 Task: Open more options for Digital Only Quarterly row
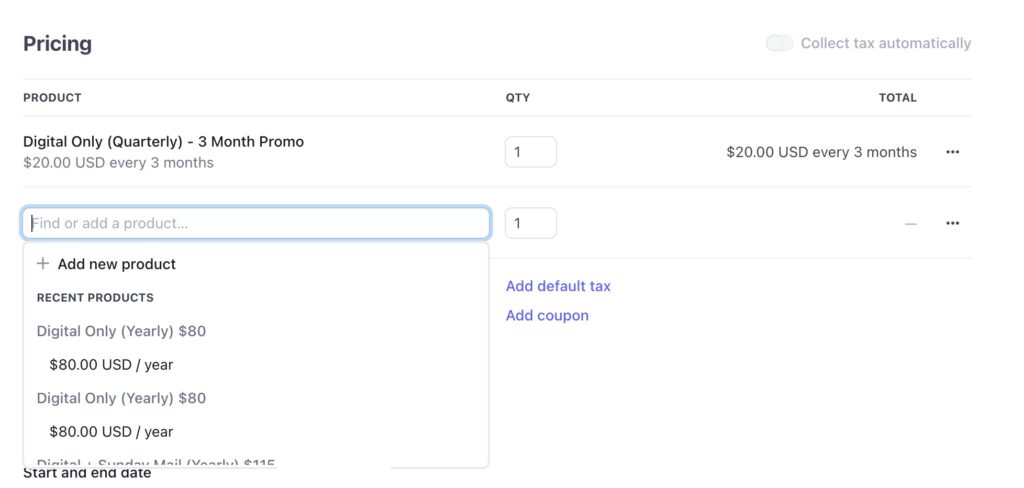click(952, 152)
